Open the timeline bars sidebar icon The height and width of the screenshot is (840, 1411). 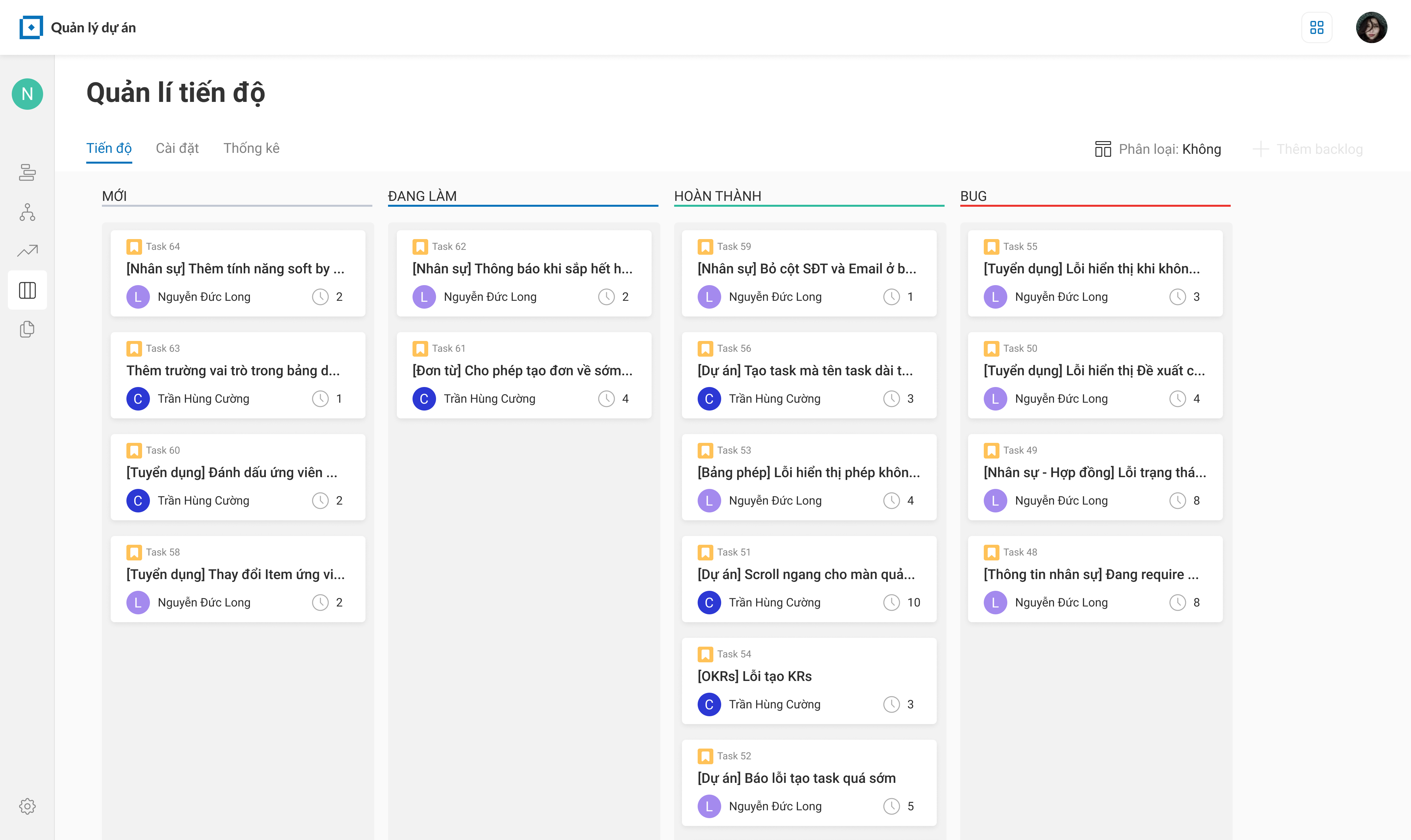[x=27, y=172]
